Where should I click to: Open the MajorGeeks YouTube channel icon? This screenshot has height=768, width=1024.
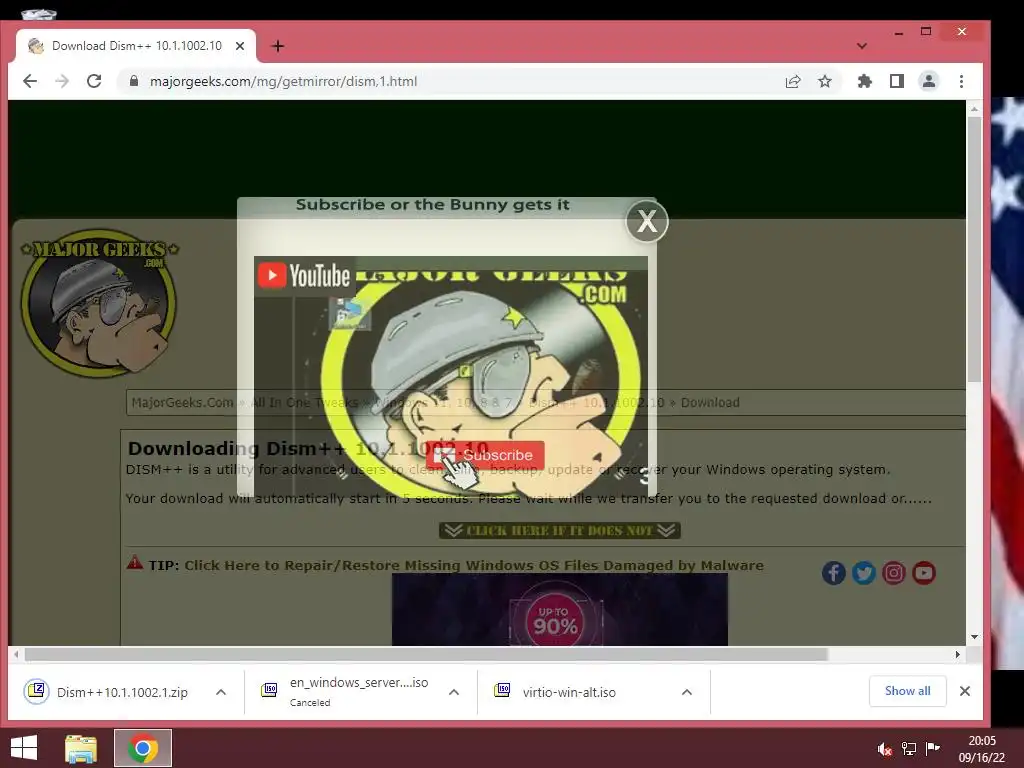click(923, 573)
